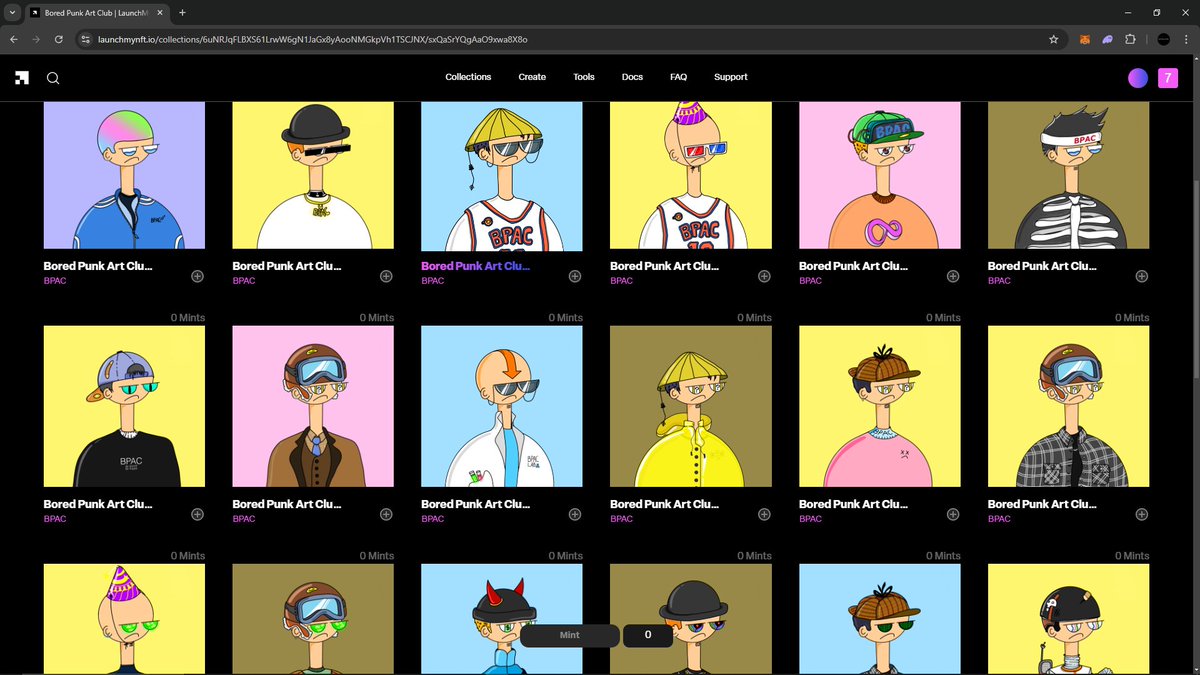Open goggles brown suit punk image on pink
This screenshot has height=675, width=1200.
tap(313, 406)
